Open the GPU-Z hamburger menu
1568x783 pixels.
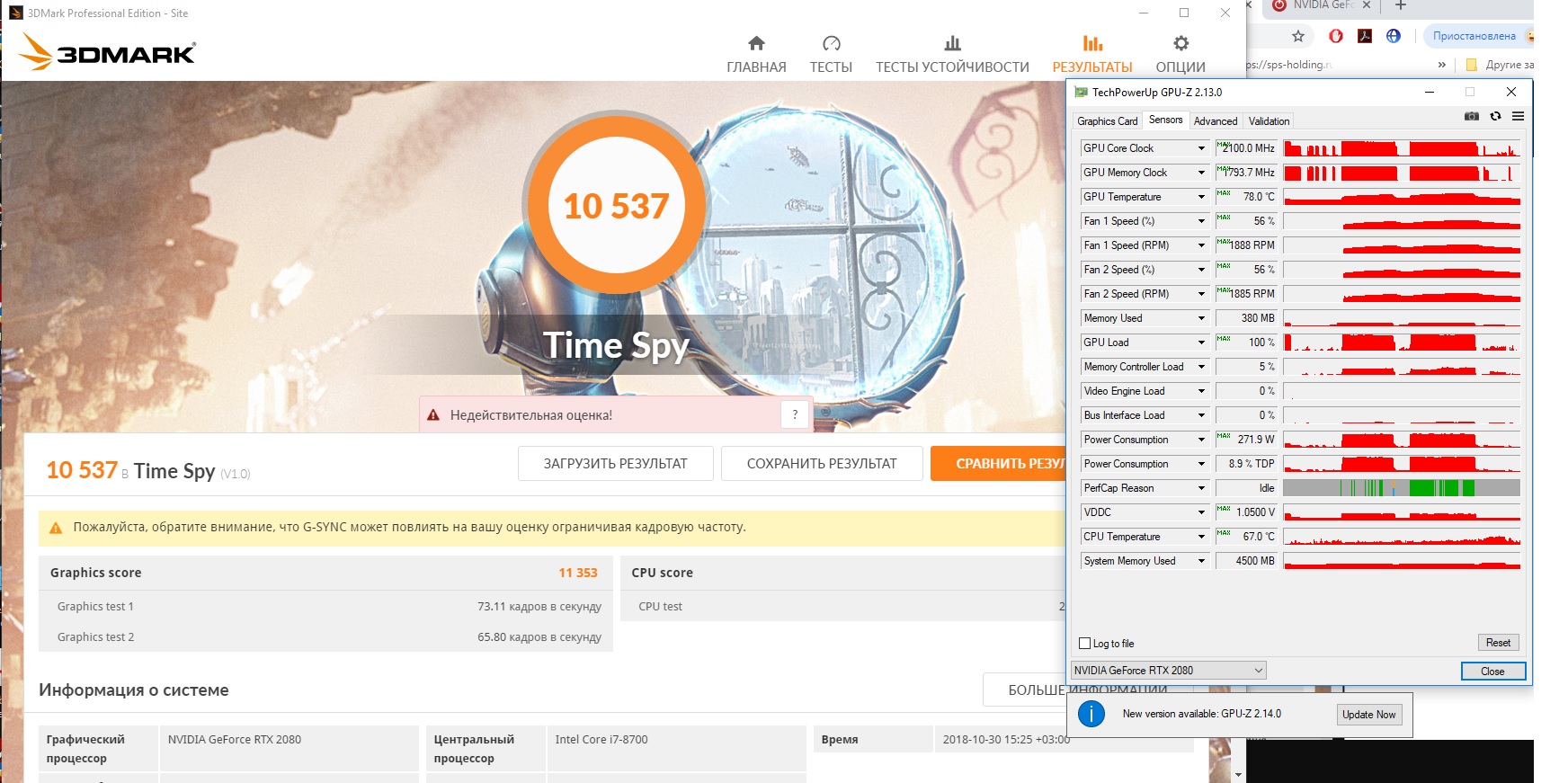click(x=1518, y=116)
